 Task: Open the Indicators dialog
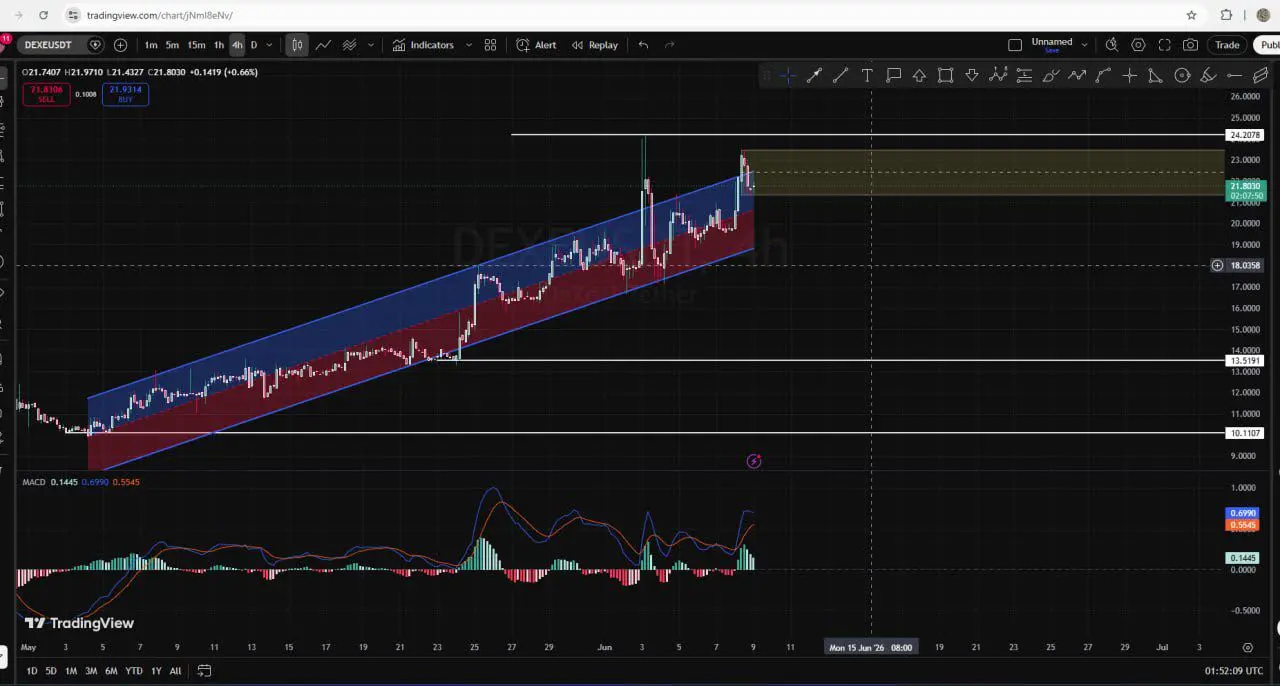[423, 45]
